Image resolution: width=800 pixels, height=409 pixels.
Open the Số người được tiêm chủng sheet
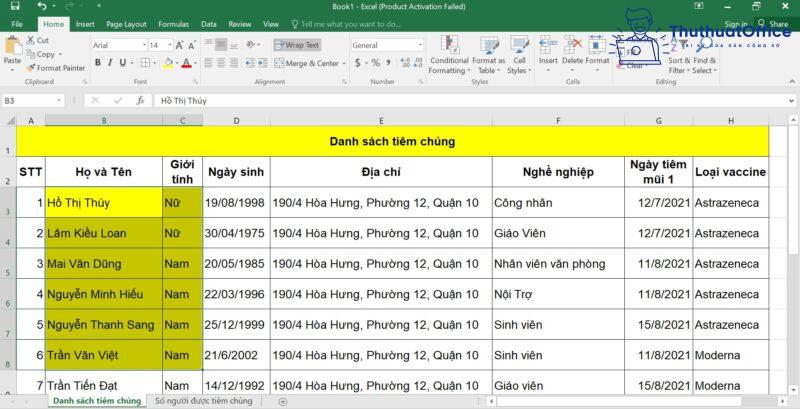[x=204, y=401]
